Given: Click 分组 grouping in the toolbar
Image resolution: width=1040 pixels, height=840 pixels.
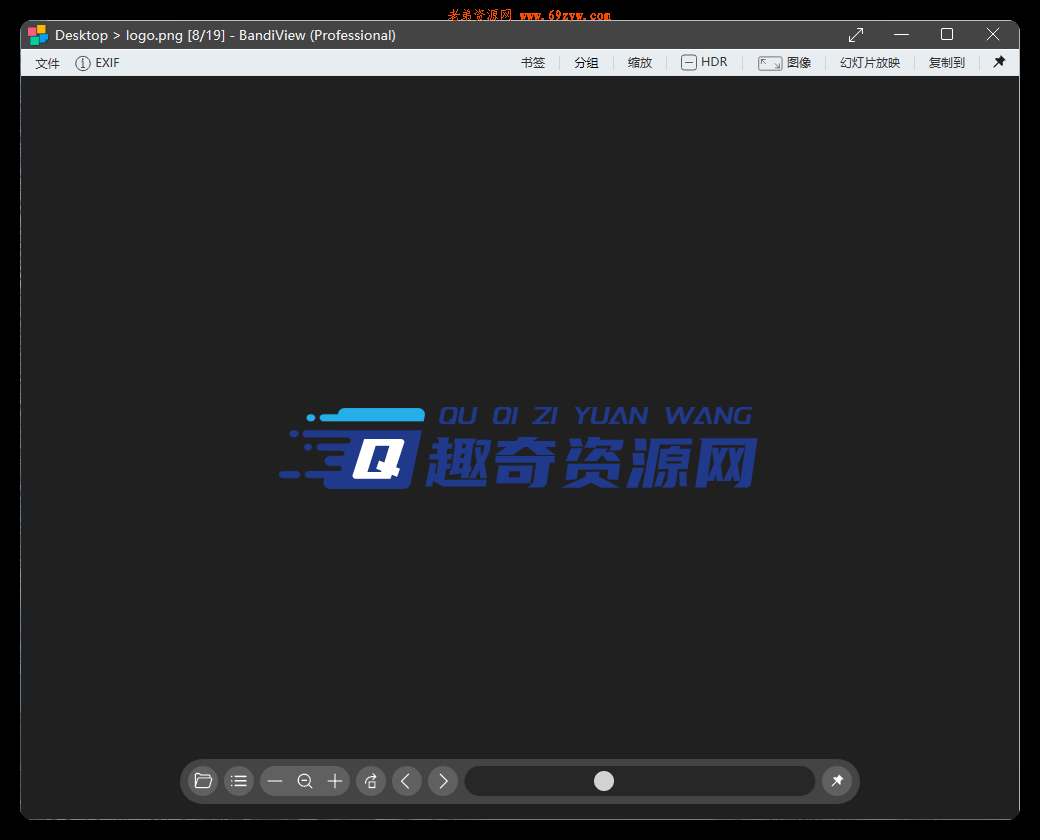Looking at the screenshot, I should coord(586,62).
